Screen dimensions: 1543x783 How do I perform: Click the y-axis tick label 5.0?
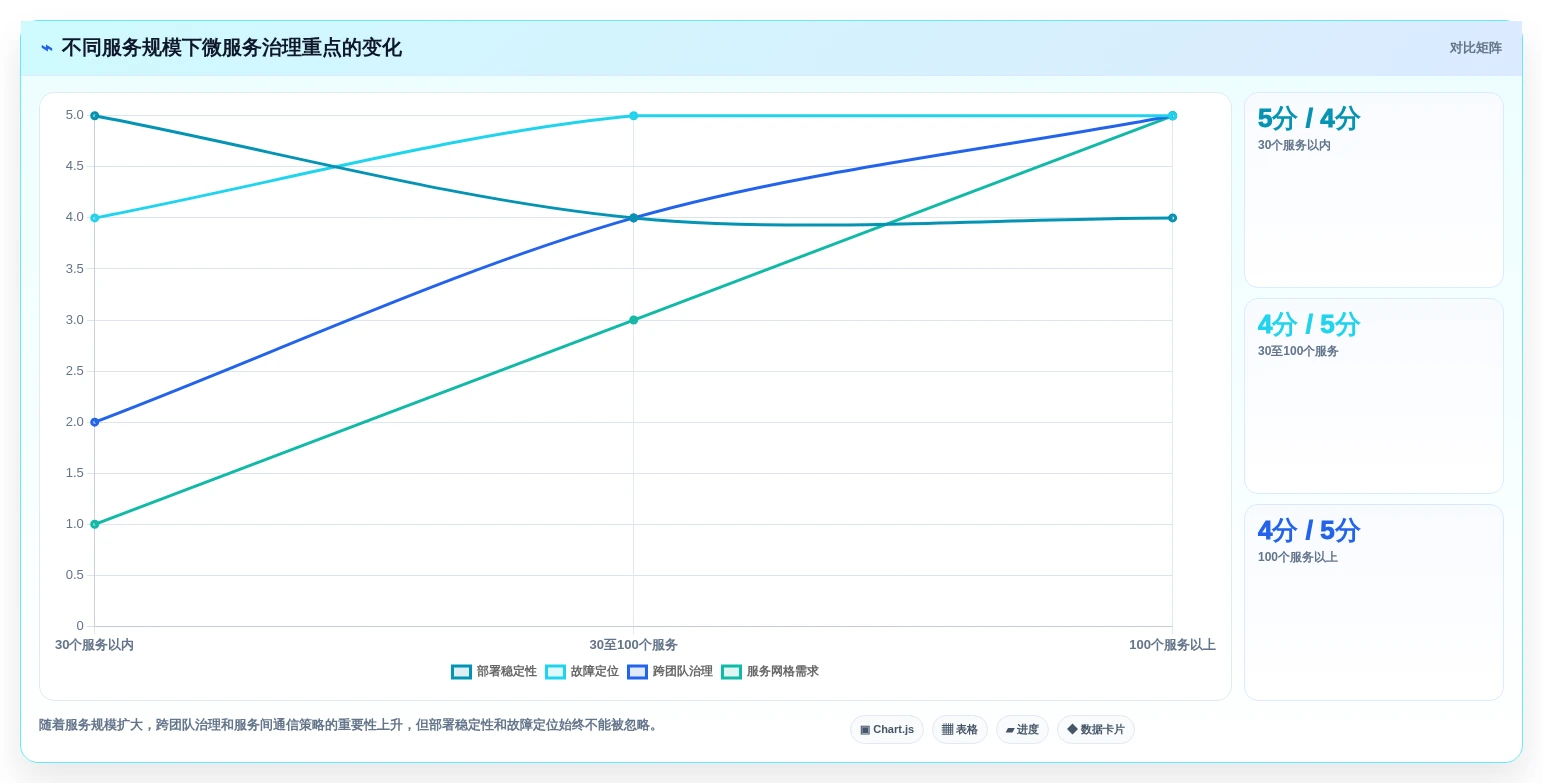click(75, 115)
